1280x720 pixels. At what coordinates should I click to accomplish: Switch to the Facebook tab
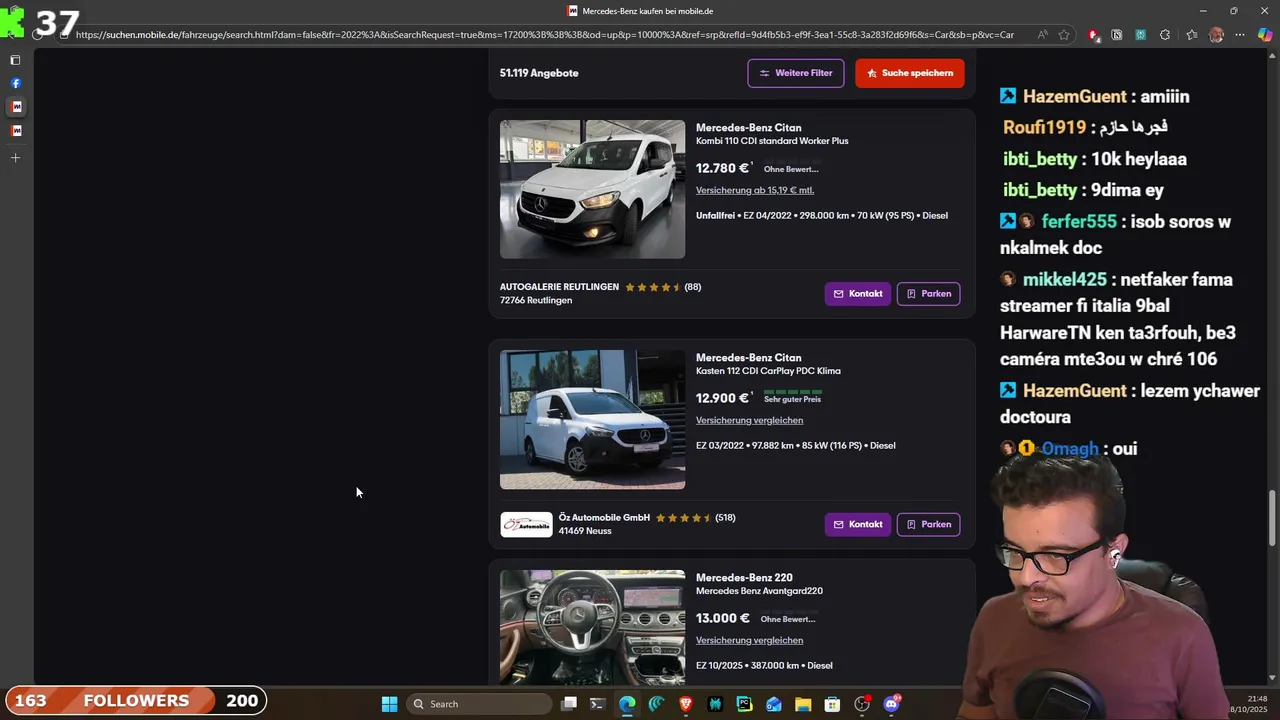[x=15, y=83]
